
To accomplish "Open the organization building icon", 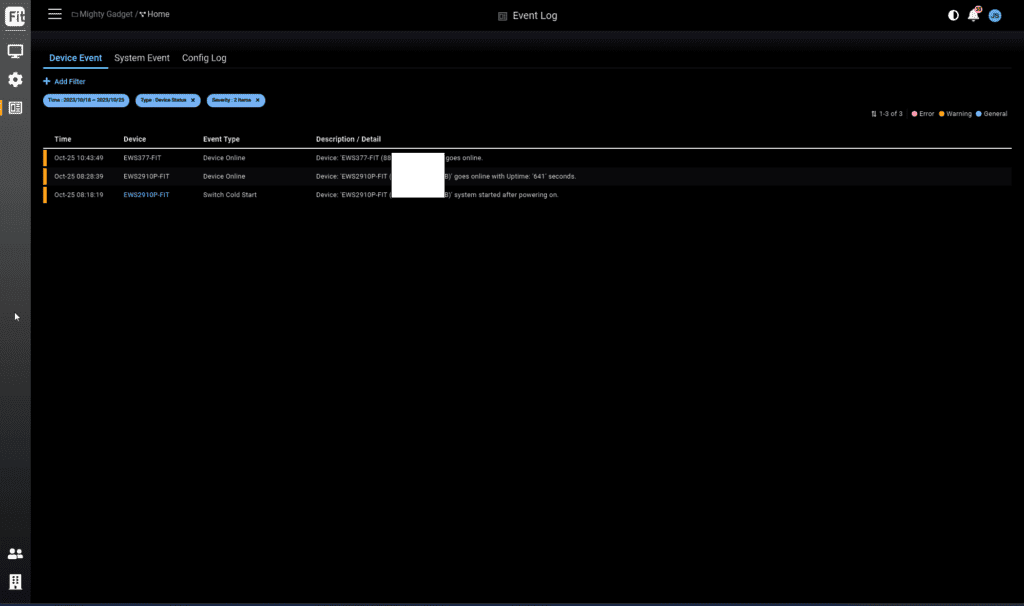I will pyautogui.click(x=15, y=582).
